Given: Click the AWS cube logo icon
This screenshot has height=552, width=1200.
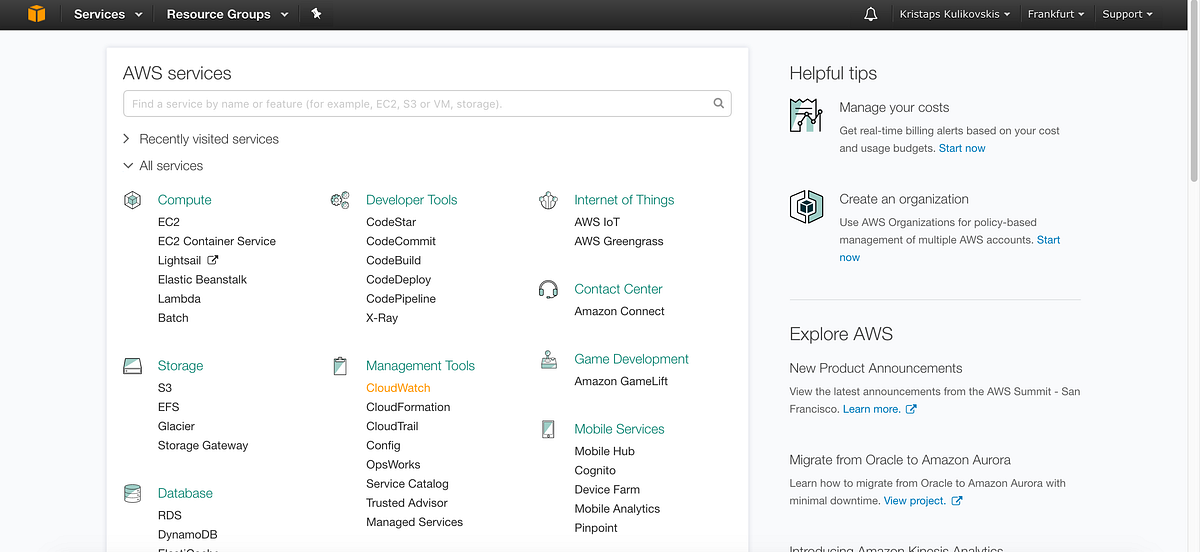Looking at the screenshot, I should pyautogui.click(x=37, y=14).
